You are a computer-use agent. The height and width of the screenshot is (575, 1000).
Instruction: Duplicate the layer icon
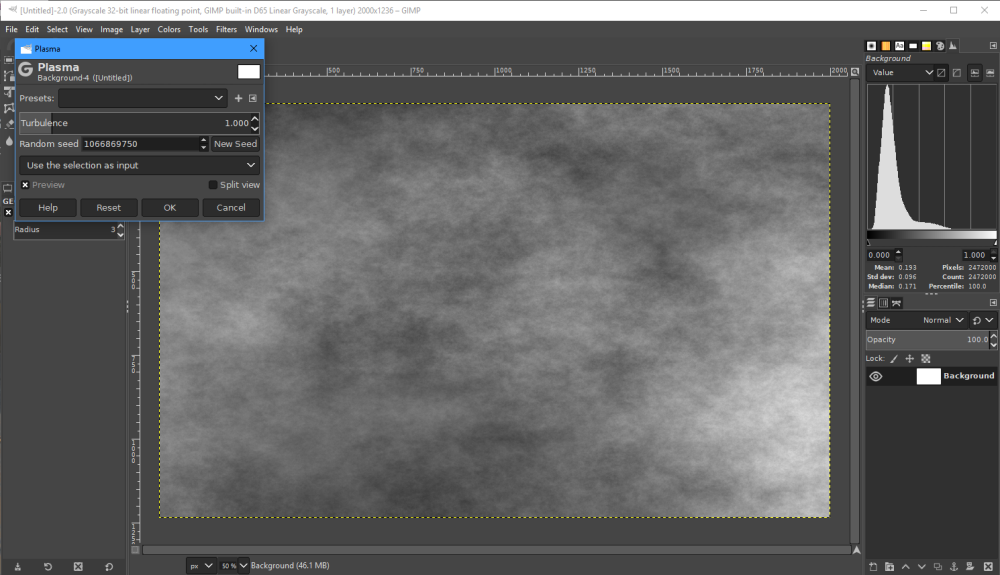tap(938, 566)
